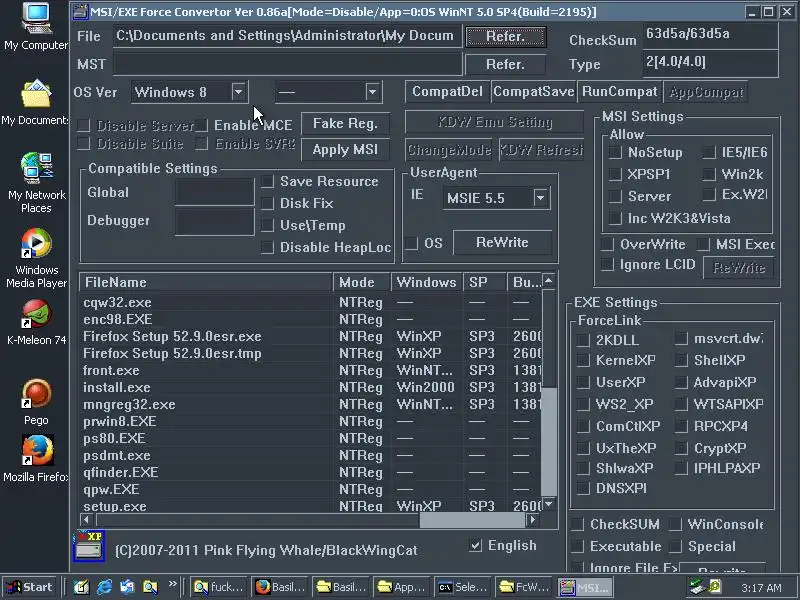800x600 pixels.
Task: Switch to the 'fuck...' taskbar window
Action: 219,587
